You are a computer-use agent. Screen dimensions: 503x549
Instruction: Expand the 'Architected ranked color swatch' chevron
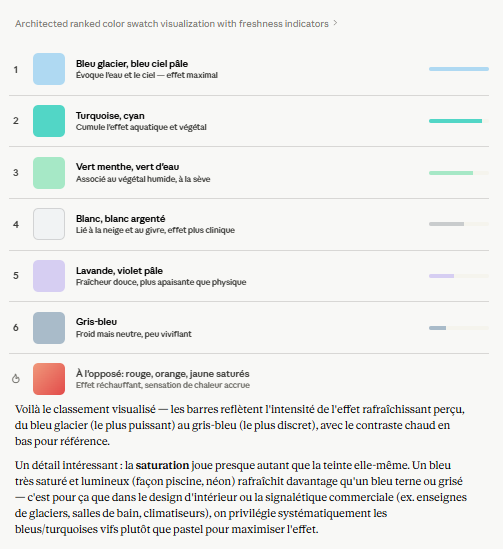(335, 23)
